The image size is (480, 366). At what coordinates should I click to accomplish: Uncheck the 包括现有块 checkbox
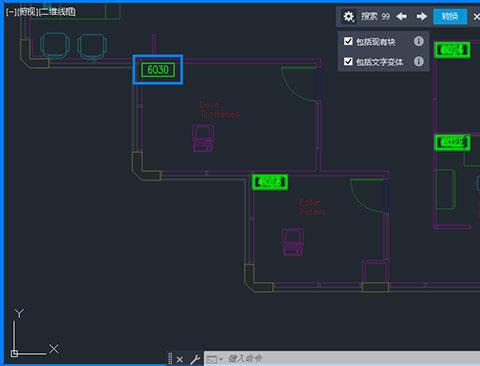pyautogui.click(x=348, y=41)
